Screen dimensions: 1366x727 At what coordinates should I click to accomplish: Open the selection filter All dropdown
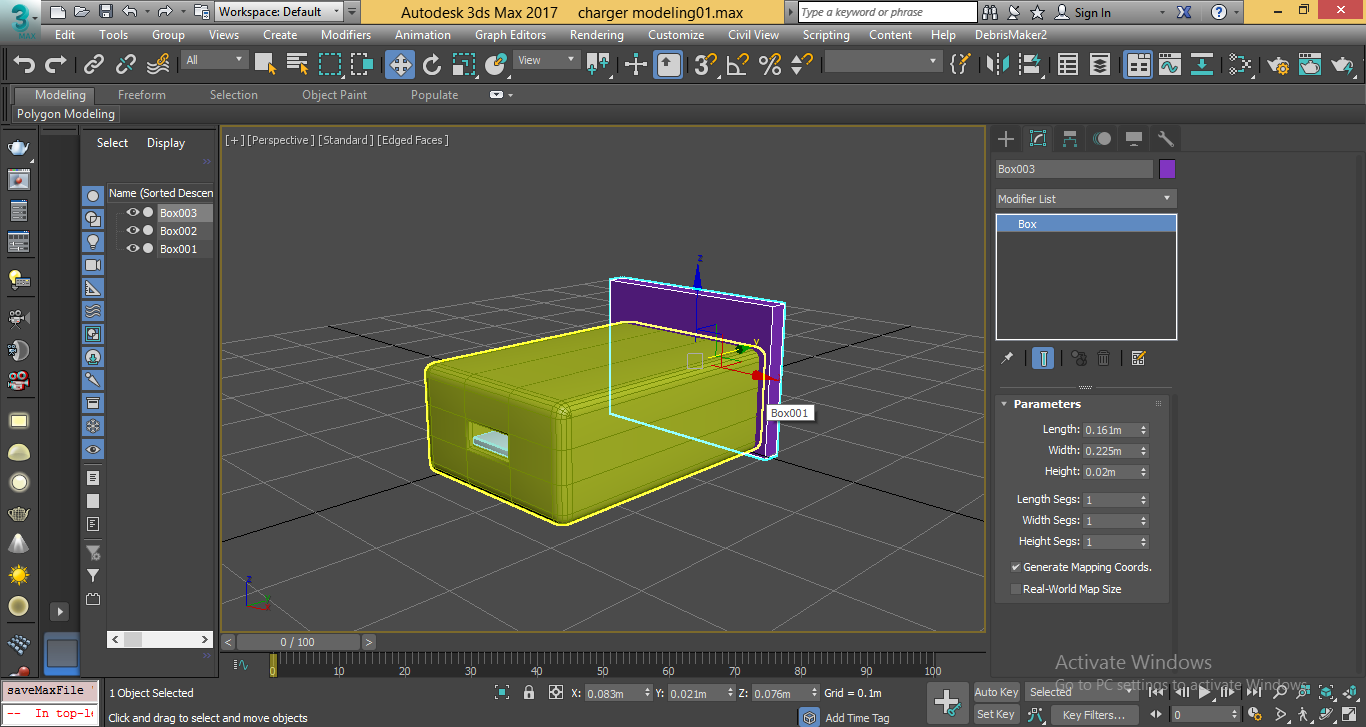point(214,60)
